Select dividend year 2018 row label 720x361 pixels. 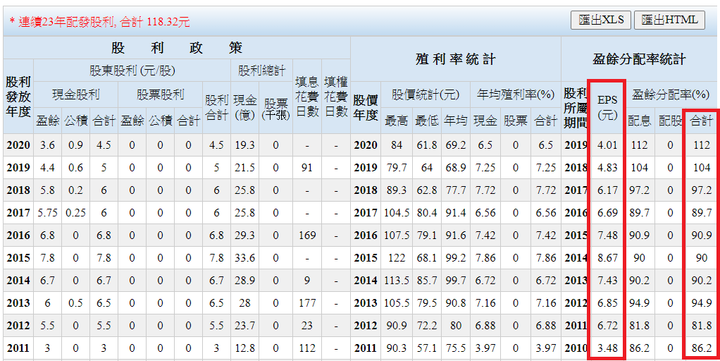(18, 191)
